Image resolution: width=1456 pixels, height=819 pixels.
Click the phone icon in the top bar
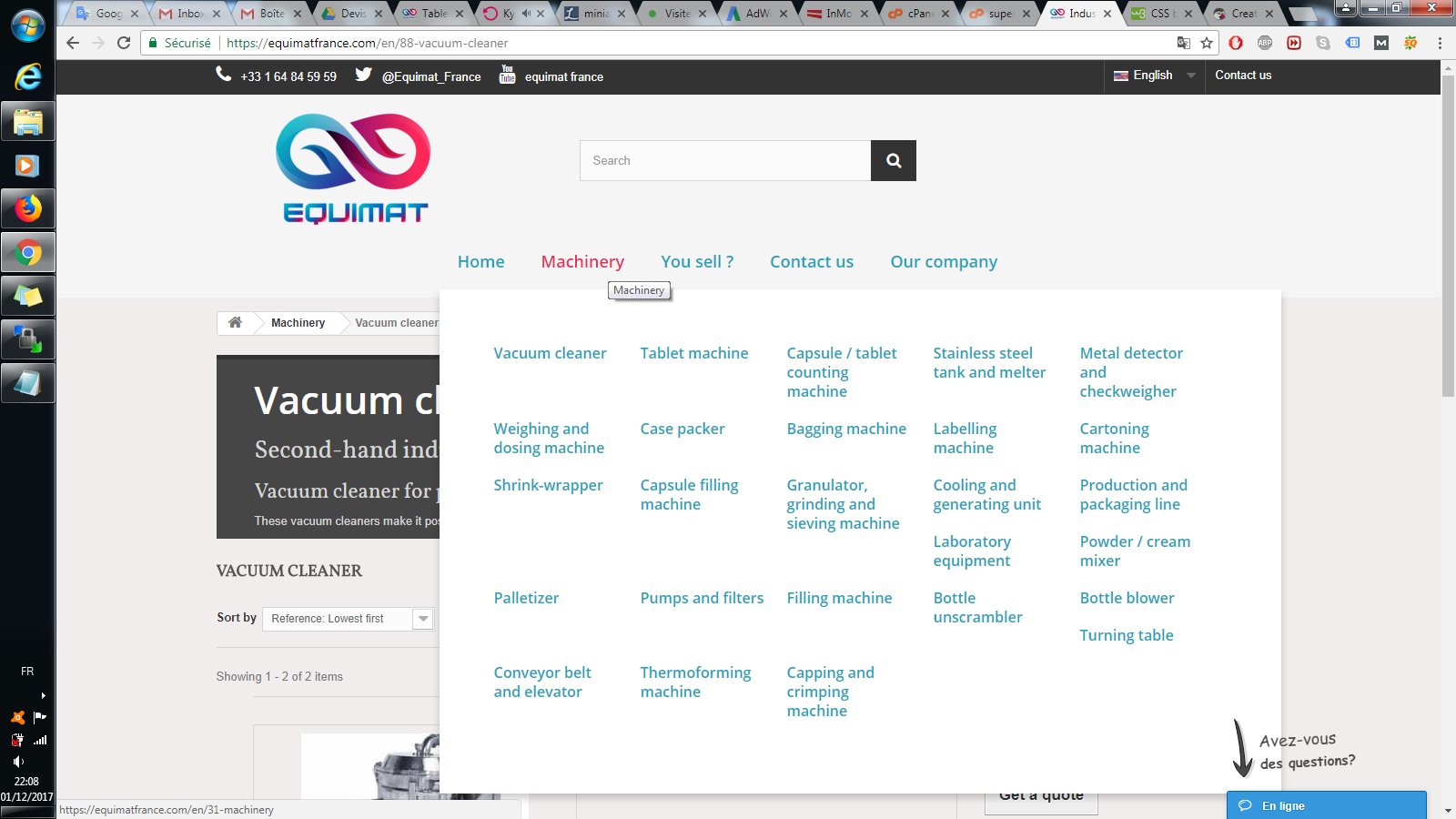224,75
